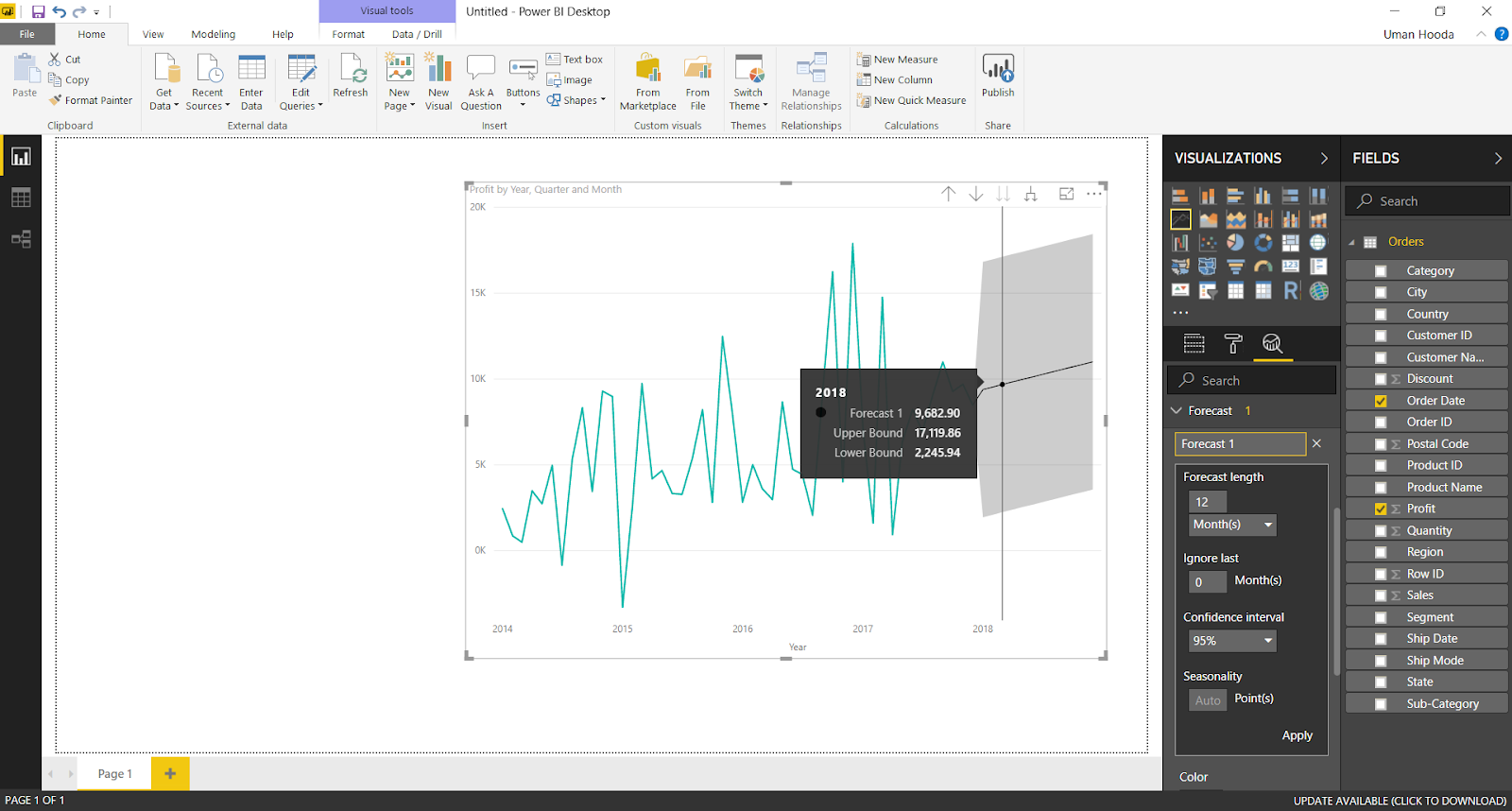The height and width of the screenshot is (811, 1512).
Task: Click the Focus mode icon on chart
Action: click(1066, 194)
